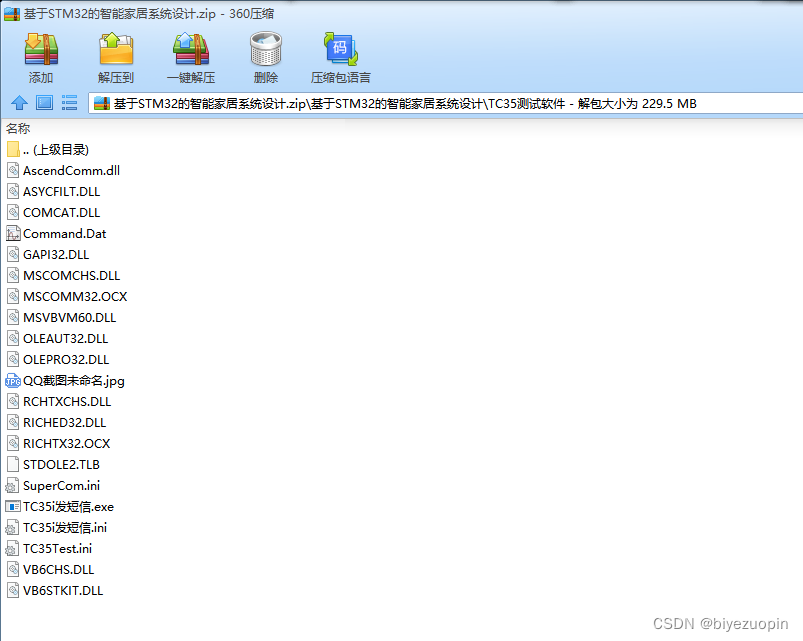The width and height of the screenshot is (803, 641).
Task: Click the file name OLEAUT32.DLL
Action: click(x=66, y=338)
